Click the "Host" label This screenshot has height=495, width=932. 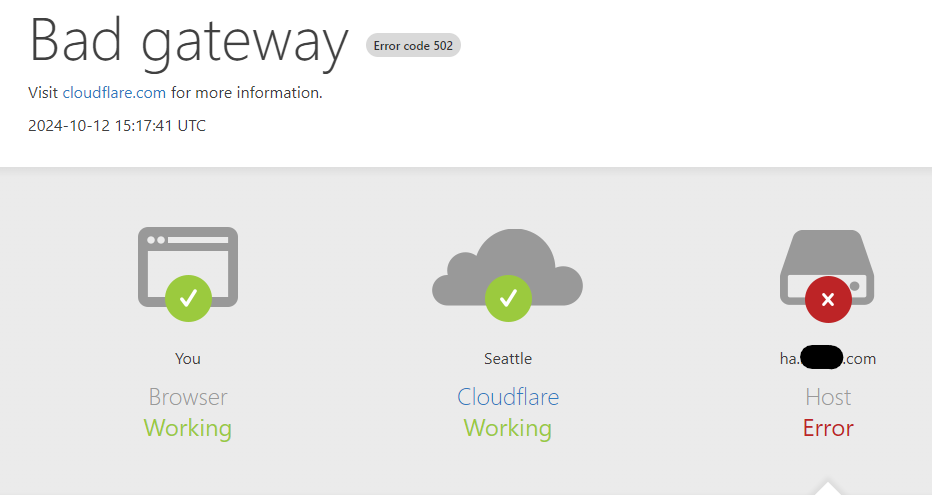pos(828,397)
